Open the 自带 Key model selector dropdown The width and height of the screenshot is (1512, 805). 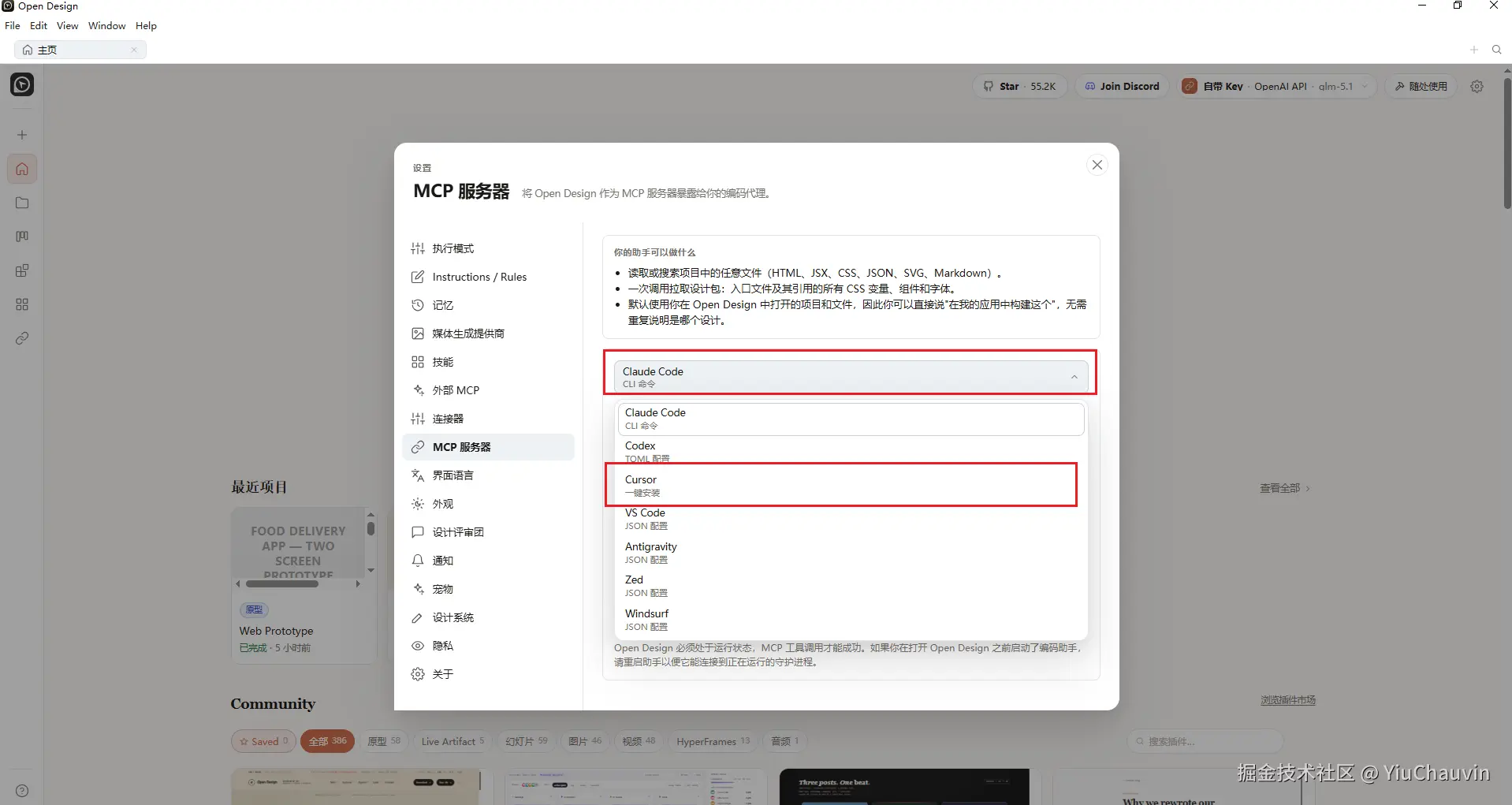tap(1278, 87)
